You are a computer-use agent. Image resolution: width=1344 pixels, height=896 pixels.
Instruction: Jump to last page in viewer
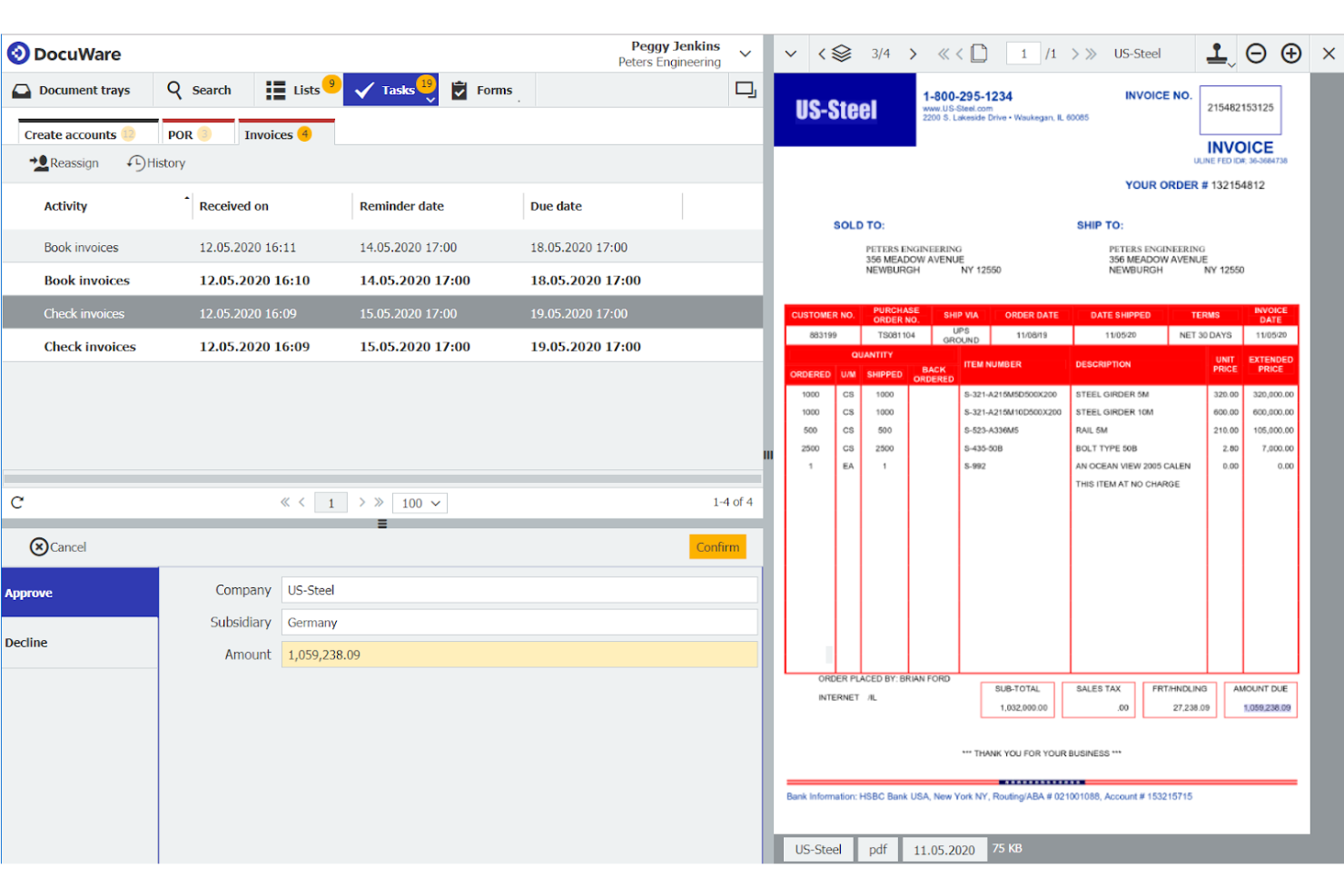(1091, 54)
